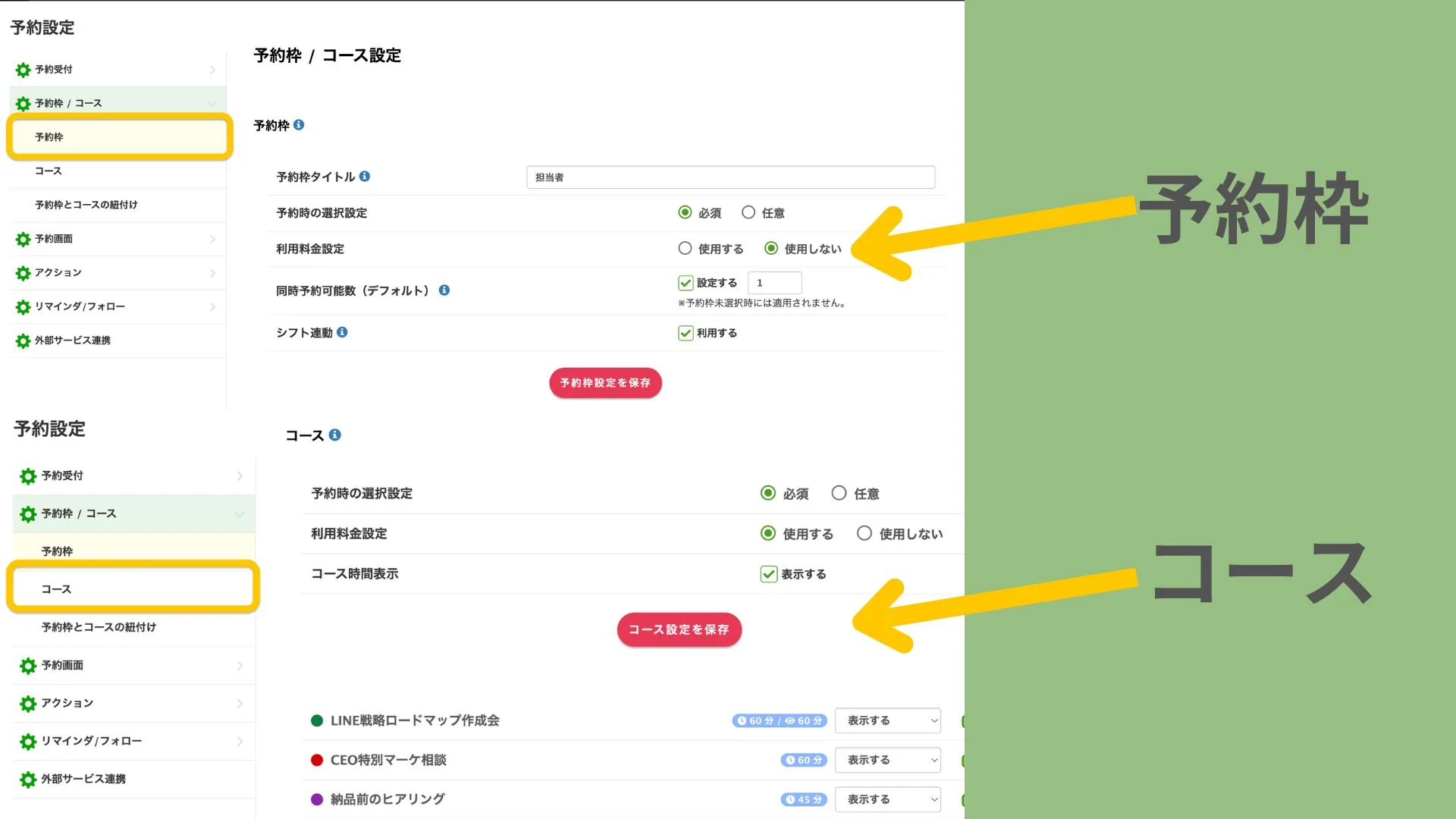Expand 予約受付 chevron in bottom sidebar
The width and height of the screenshot is (1456, 819).
coord(240,476)
